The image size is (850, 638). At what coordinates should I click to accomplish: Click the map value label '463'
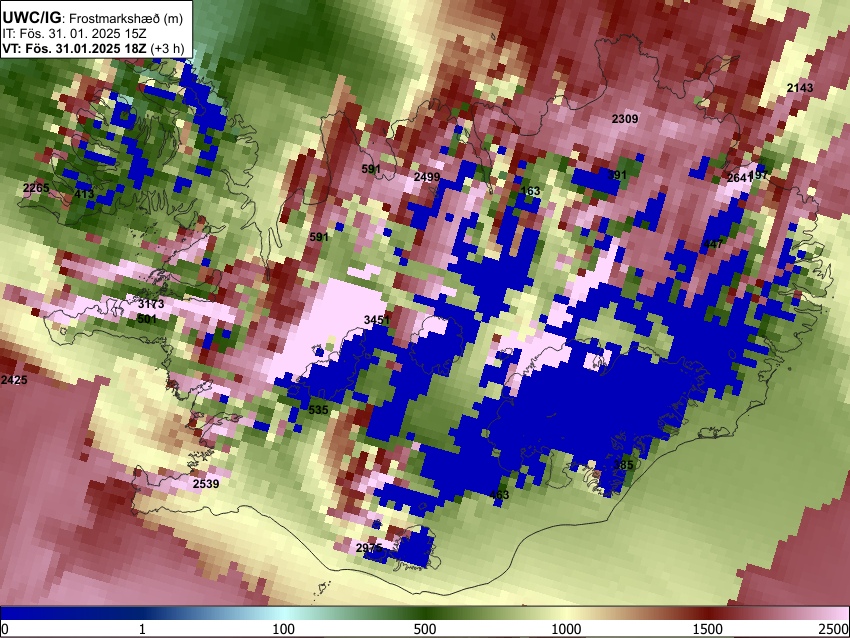point(499,494)
